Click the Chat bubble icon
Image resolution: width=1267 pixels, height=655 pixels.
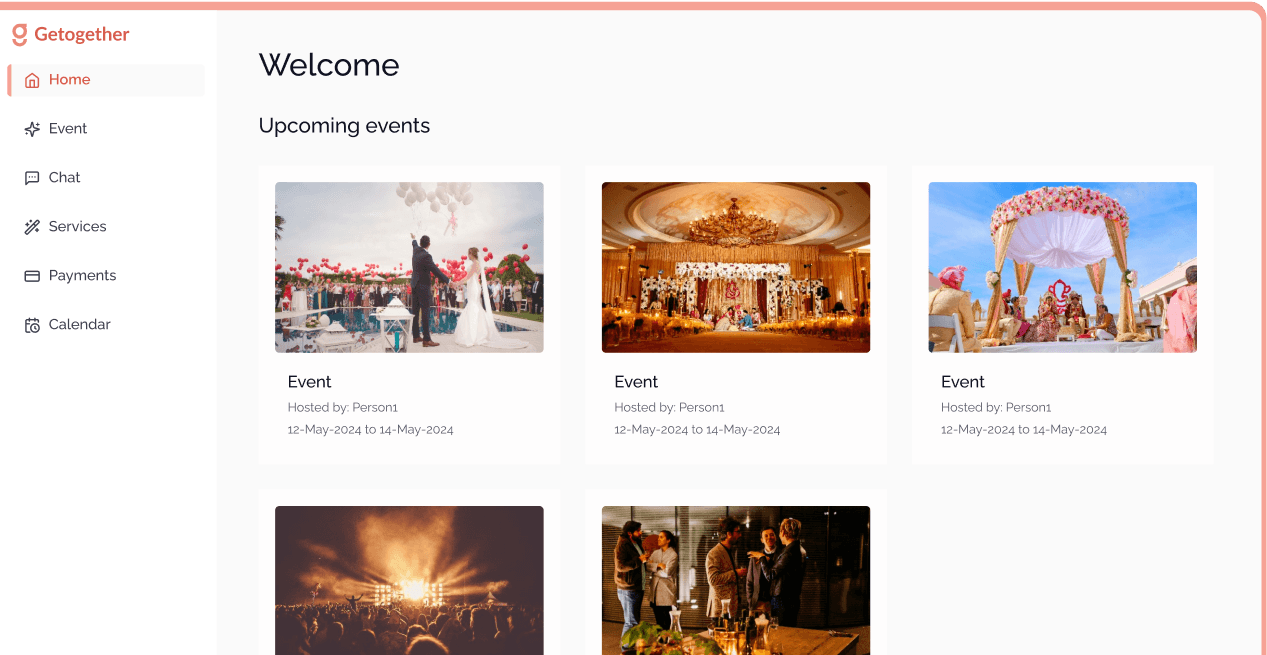tap(32, 178)
